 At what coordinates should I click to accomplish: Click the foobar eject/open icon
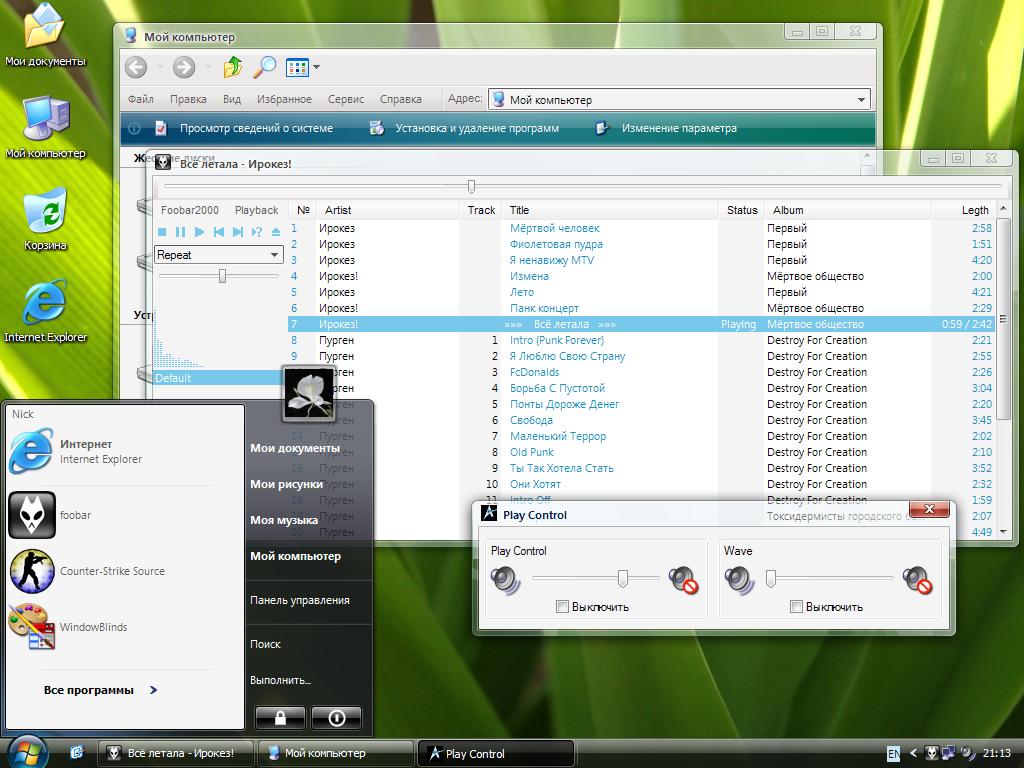point(276,232)
